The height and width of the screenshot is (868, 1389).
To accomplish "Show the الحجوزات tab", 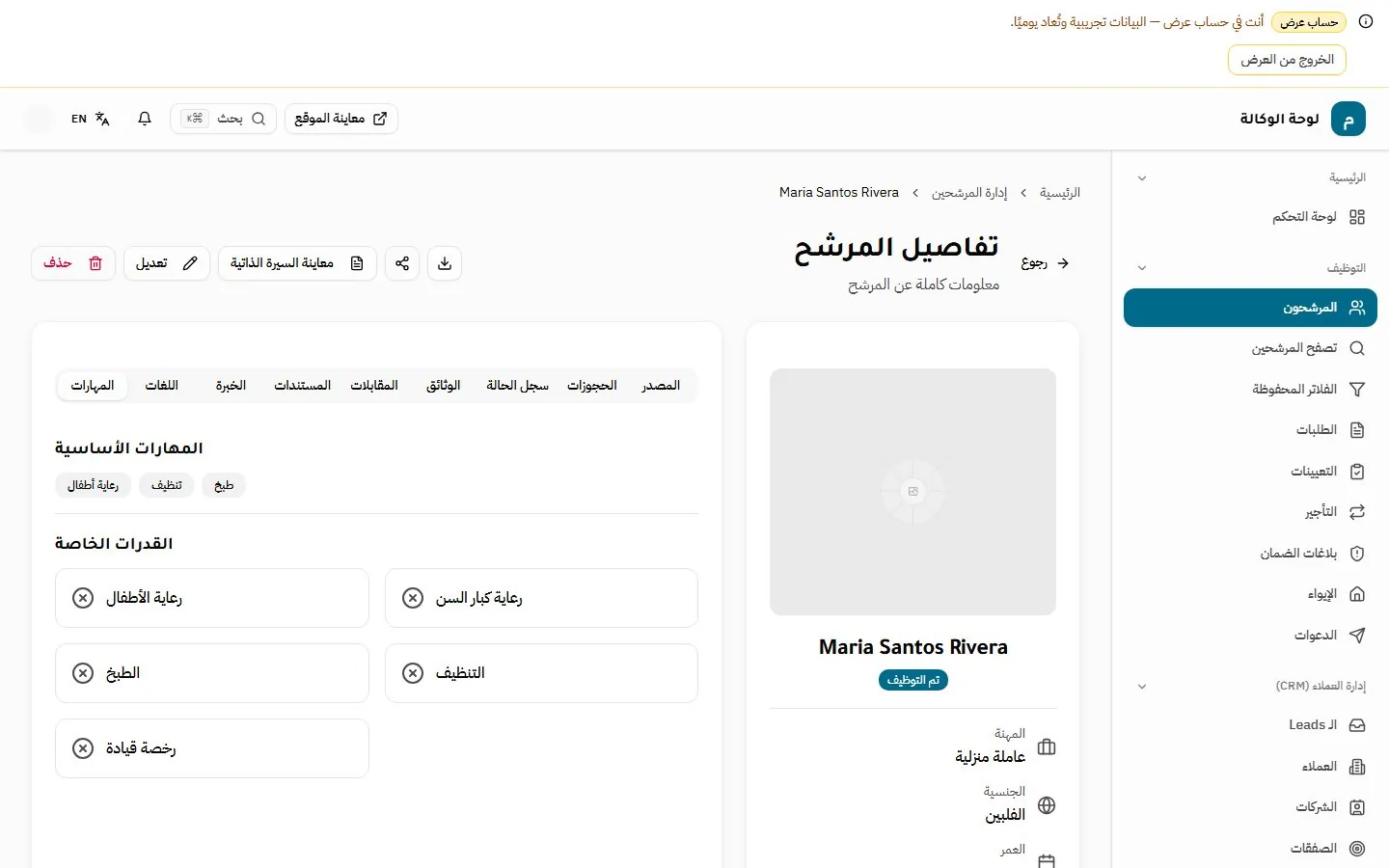I will [x=592, y=386].
